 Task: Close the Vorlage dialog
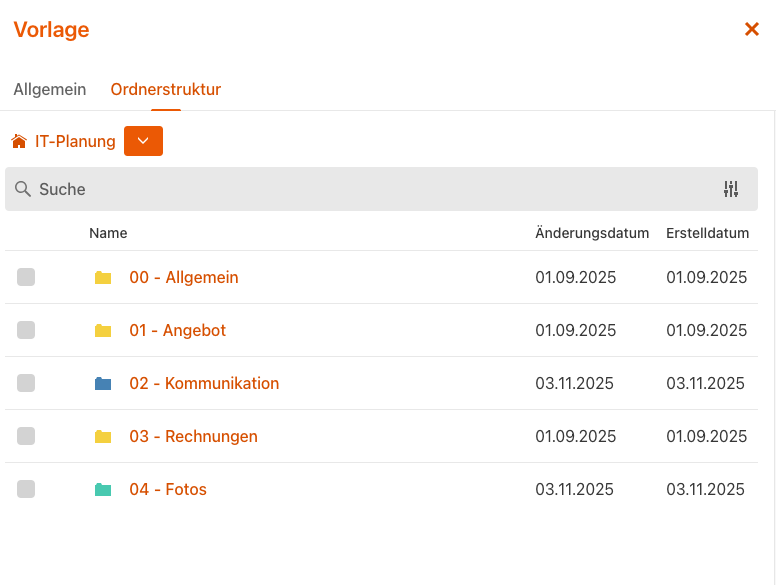pos(752,30)
